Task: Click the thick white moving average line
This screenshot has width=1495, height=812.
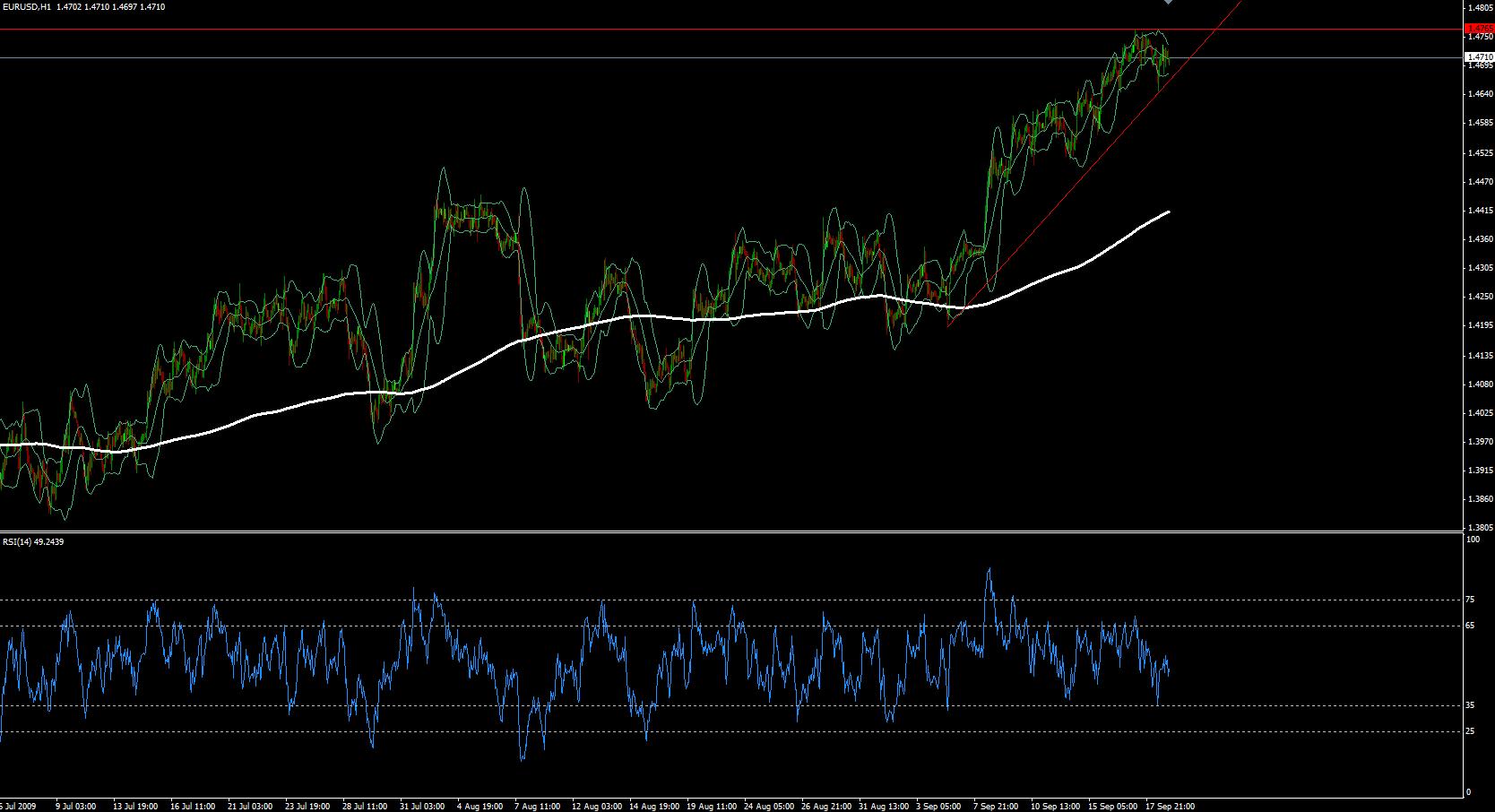Action: point(717,318)
